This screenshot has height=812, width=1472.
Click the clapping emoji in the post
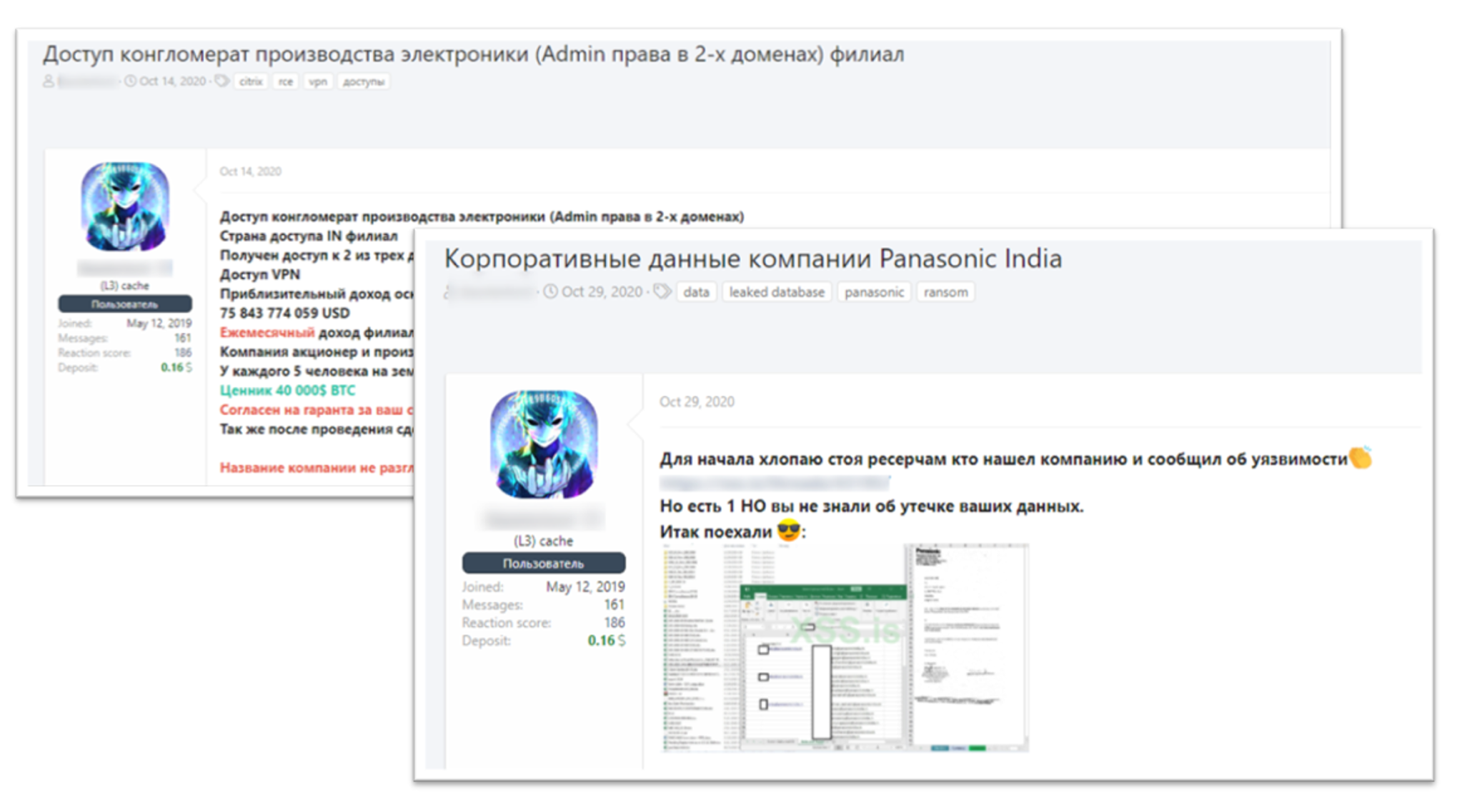click(x=1361, y=458)
